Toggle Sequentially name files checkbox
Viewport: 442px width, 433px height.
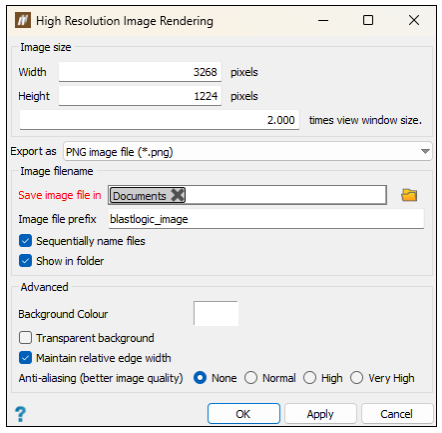(x=25, y=241)
